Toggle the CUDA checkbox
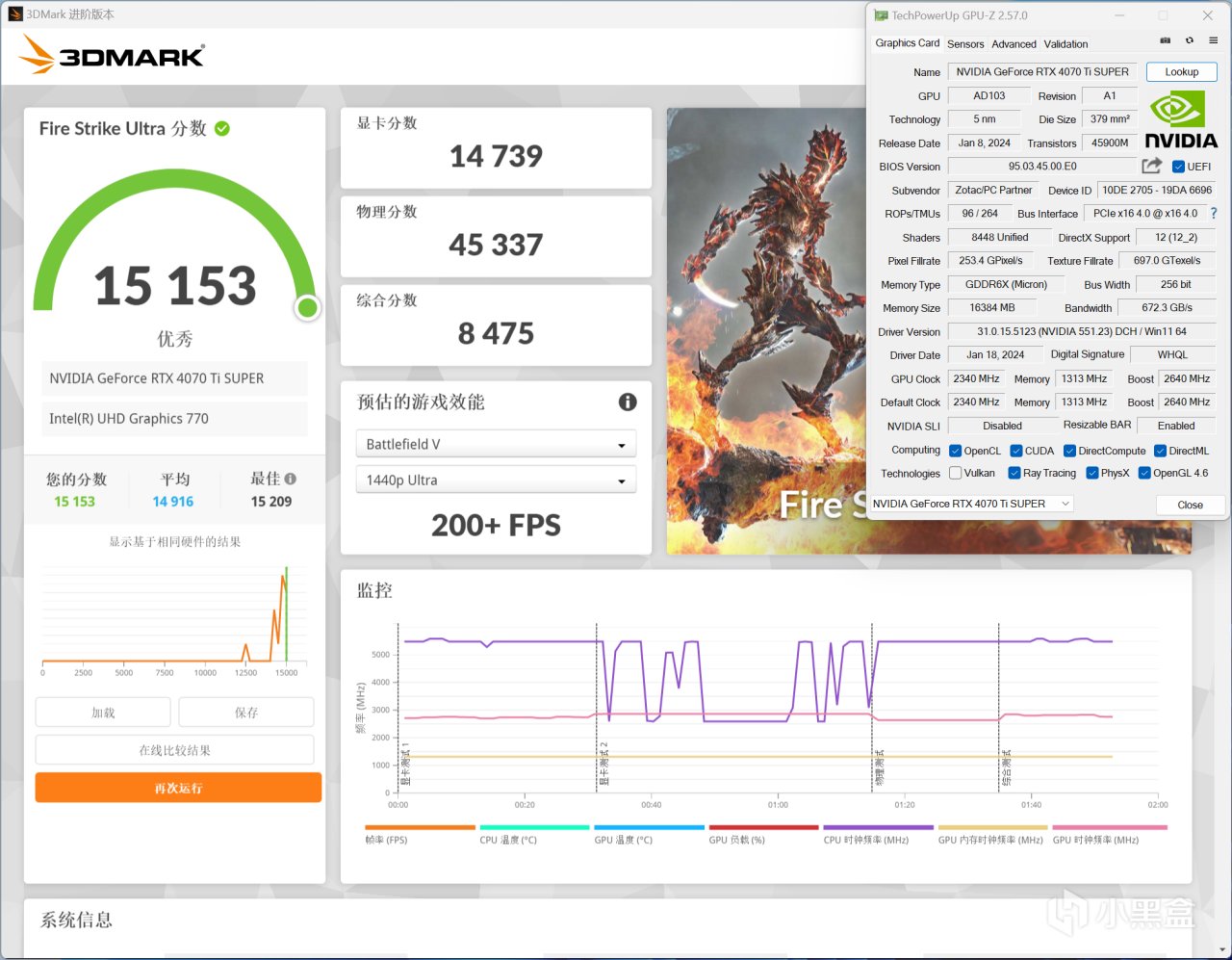Screen dimensions: 1232x960 click(1016, 451)
